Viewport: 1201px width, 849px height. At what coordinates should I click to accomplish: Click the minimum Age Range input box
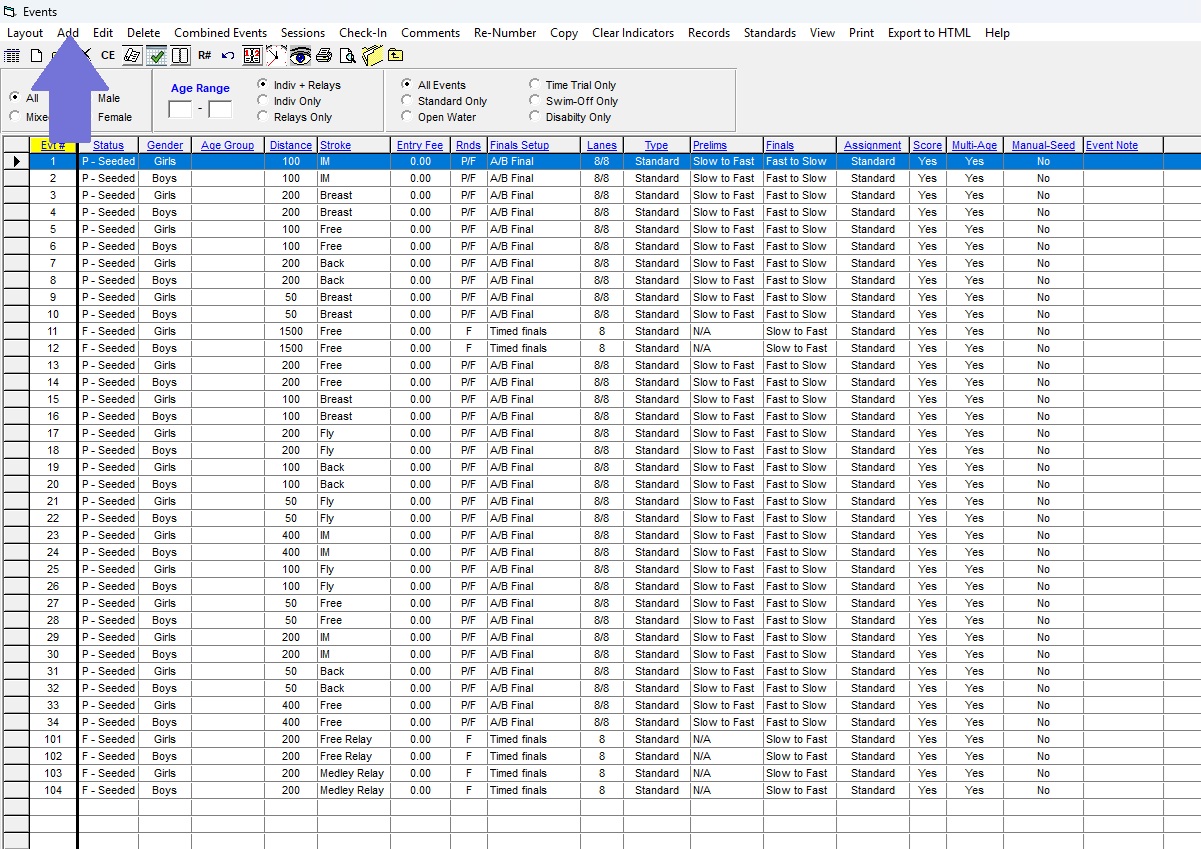[180, 109]
